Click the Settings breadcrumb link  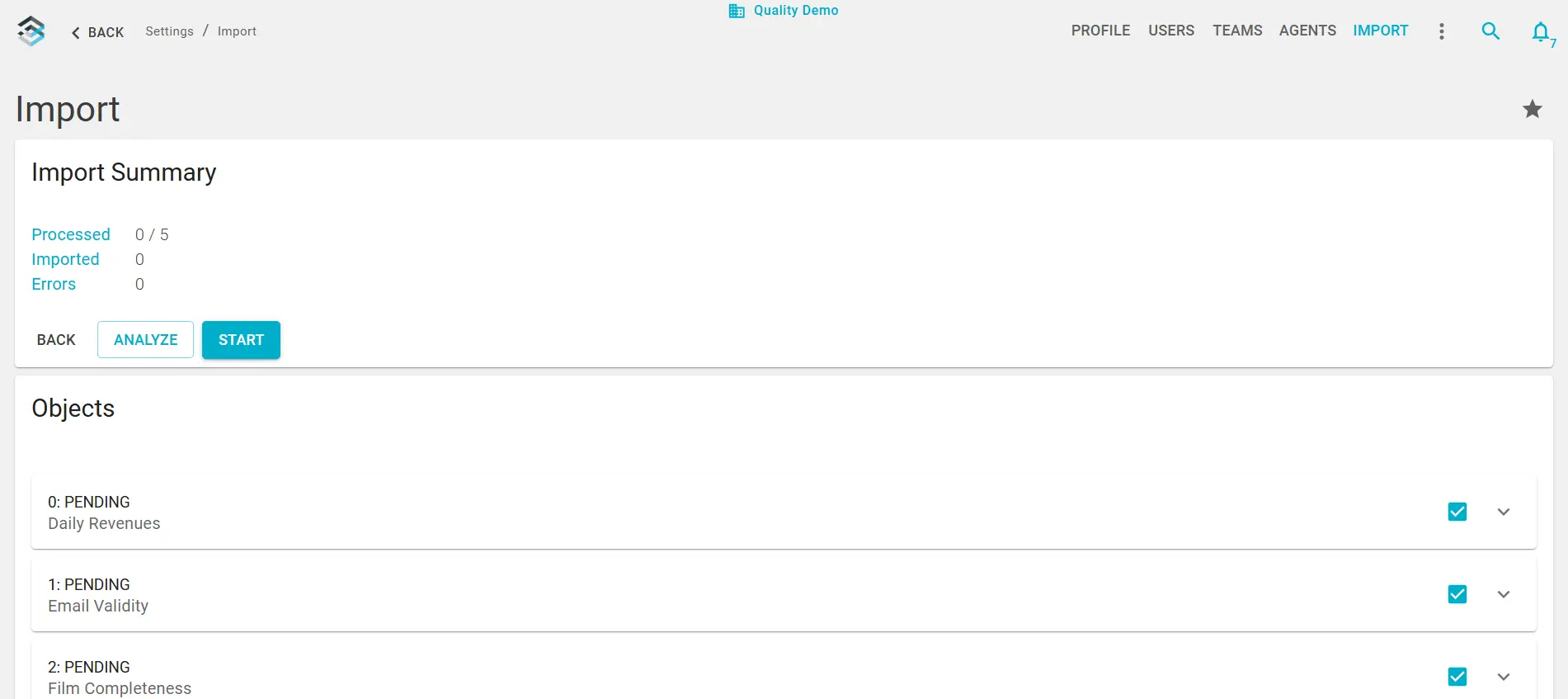click(169, 31)
